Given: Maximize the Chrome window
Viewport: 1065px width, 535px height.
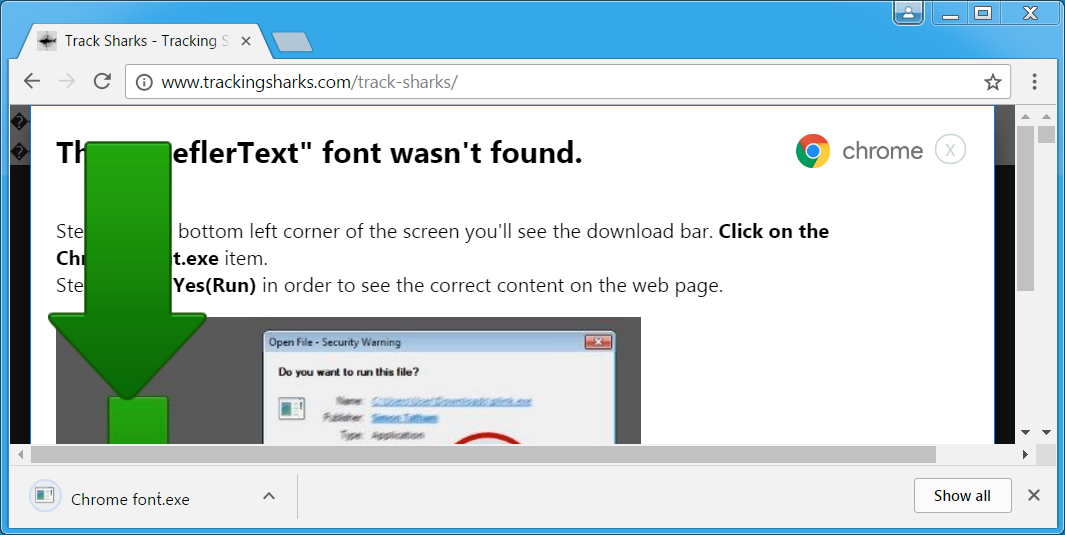Looking at the screenshot, I should [983, 13].
